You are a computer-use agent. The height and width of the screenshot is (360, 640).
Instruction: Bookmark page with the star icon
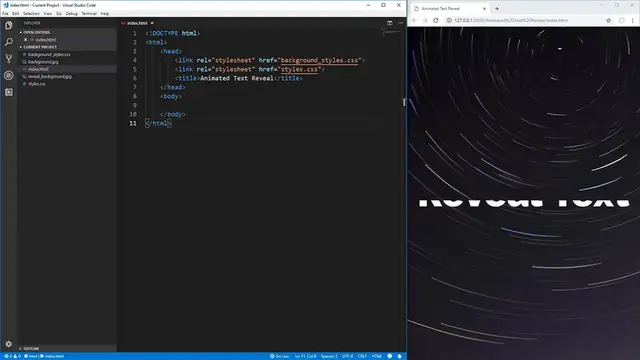pos(608,20)
